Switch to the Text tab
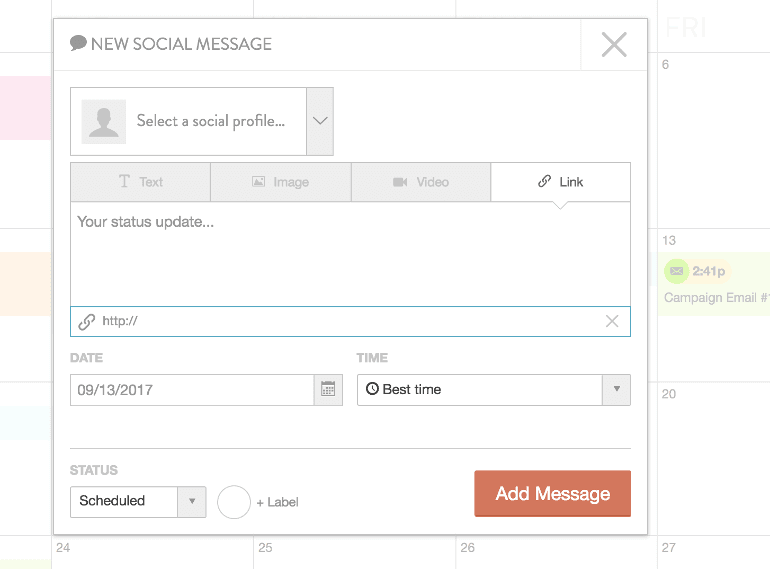Viewport: 770px width, 569px height. 140,182
